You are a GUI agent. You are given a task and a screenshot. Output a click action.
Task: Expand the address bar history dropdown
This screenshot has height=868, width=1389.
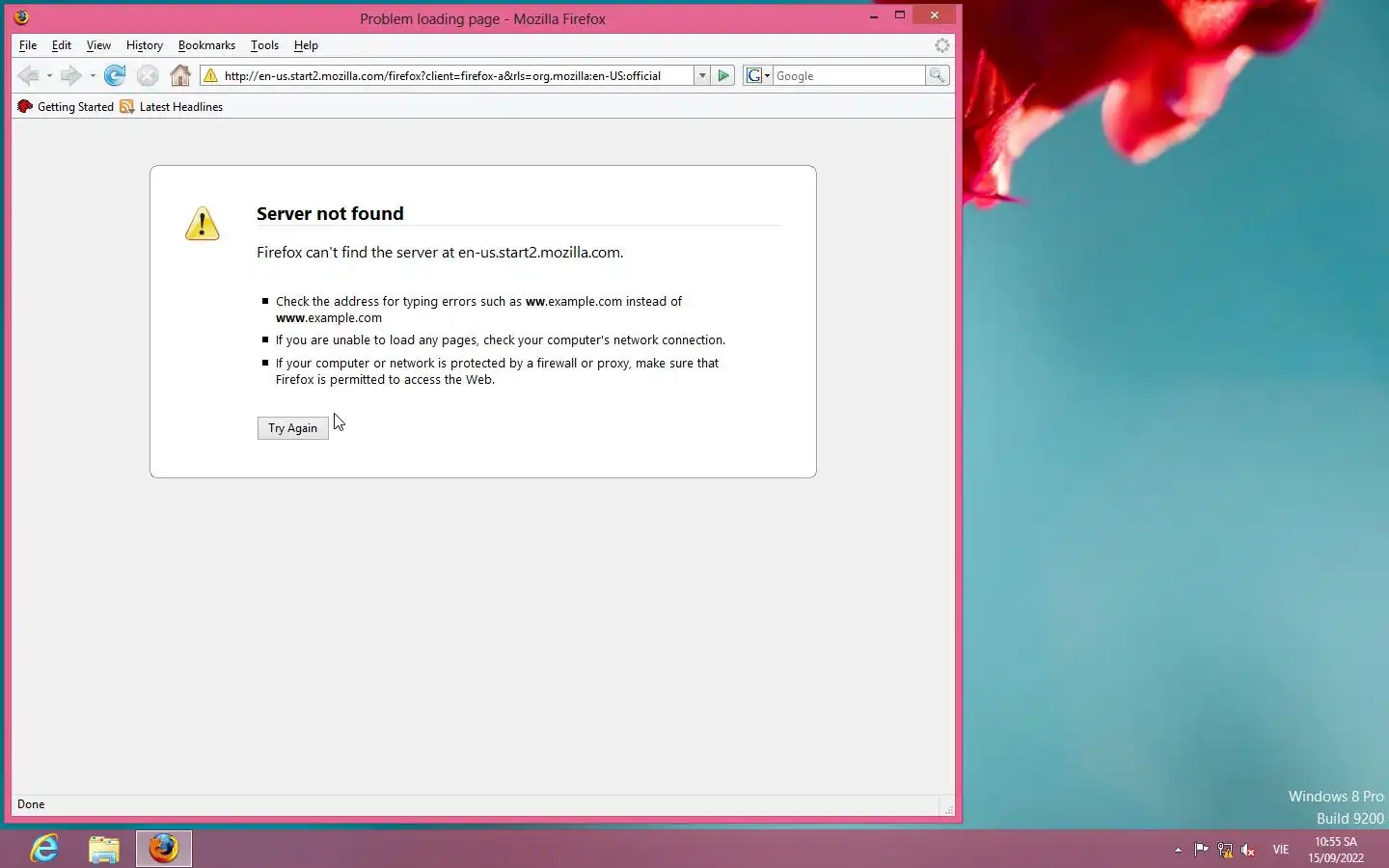pyautogui.click(x=702, y=75)
